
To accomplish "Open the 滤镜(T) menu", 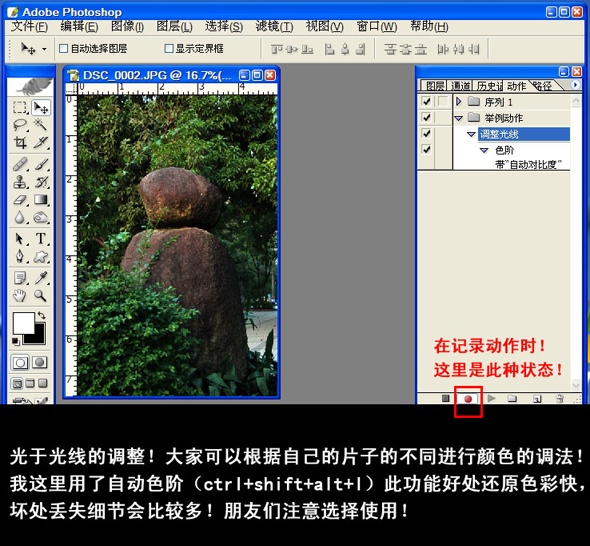I will click(274, 27).
